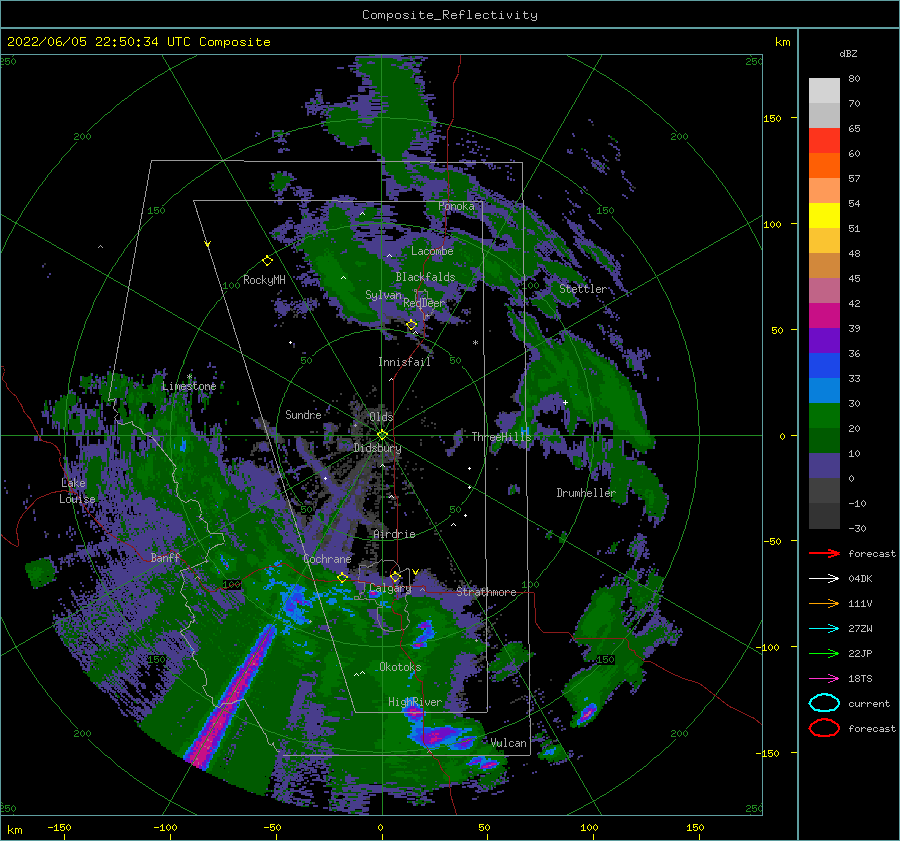Click the yellow diamond marker below RedDeer
The height and width of the screenshot is (841, 900).
click(412, 325)
